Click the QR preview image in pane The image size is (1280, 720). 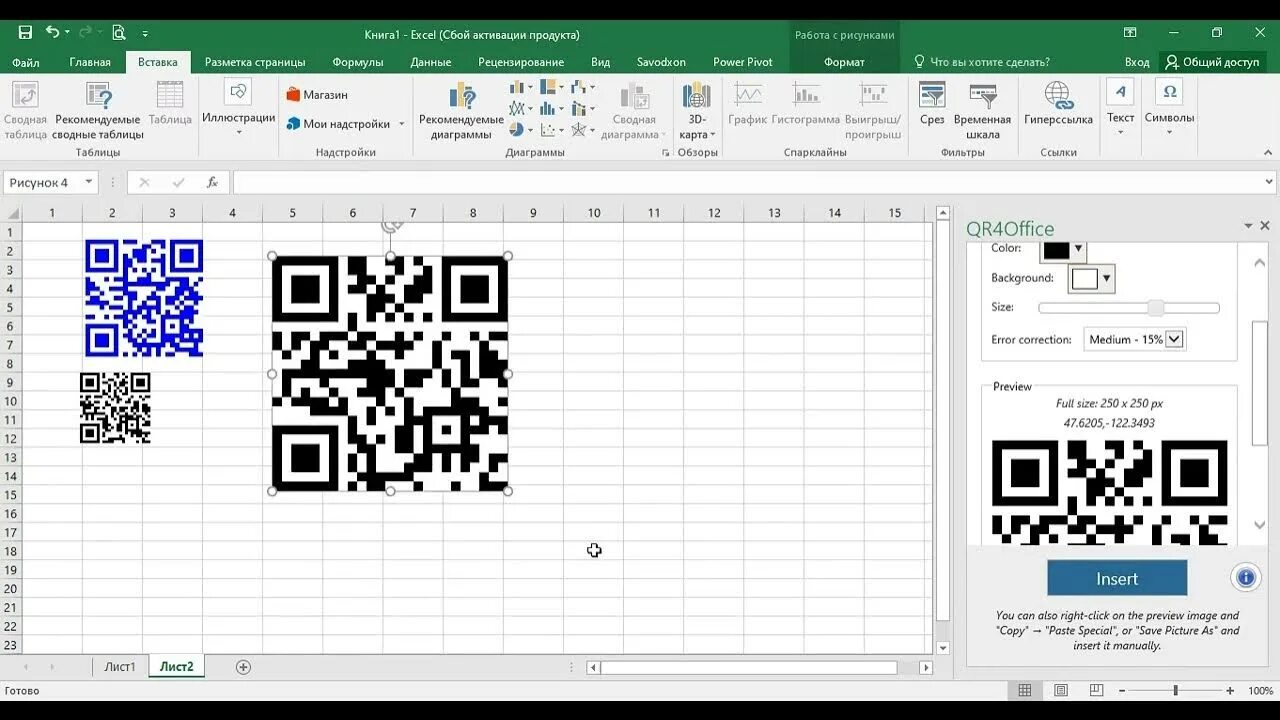[x=1109, y=492]
